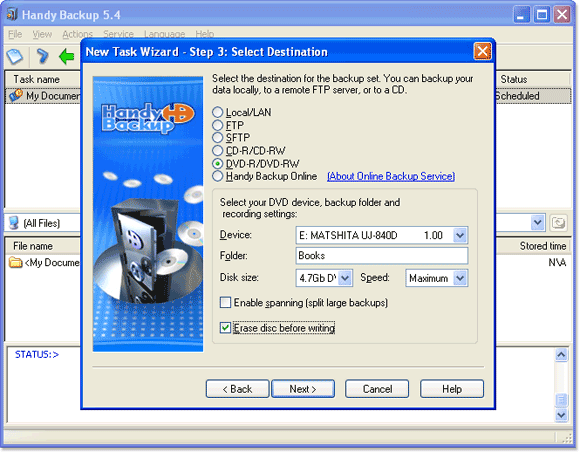Click the My Documents task icon
This screenshot has height=452, width=580.
tap(16, 95)
